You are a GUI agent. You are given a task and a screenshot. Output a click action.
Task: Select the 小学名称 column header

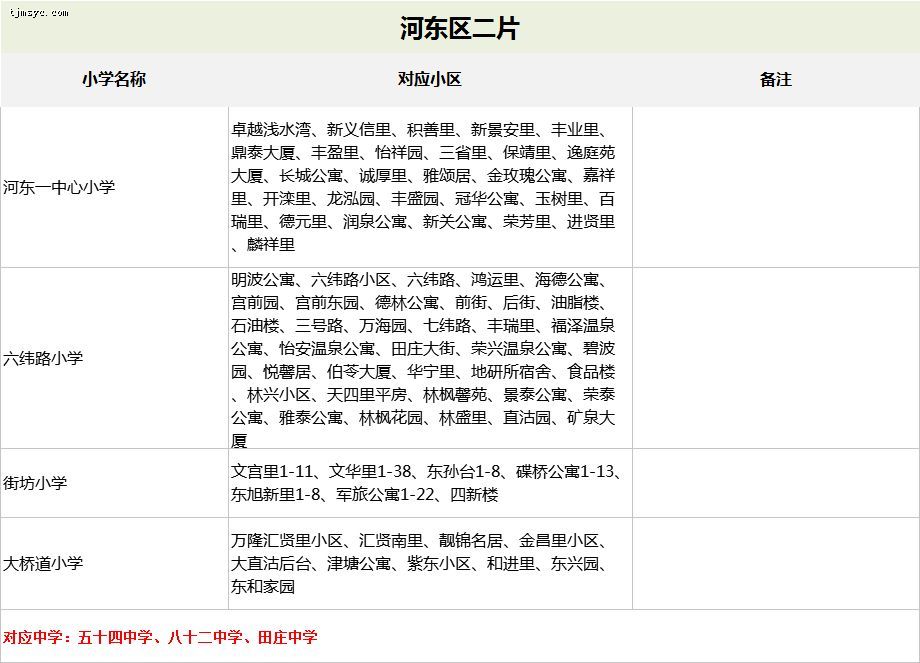coord(114,79)
